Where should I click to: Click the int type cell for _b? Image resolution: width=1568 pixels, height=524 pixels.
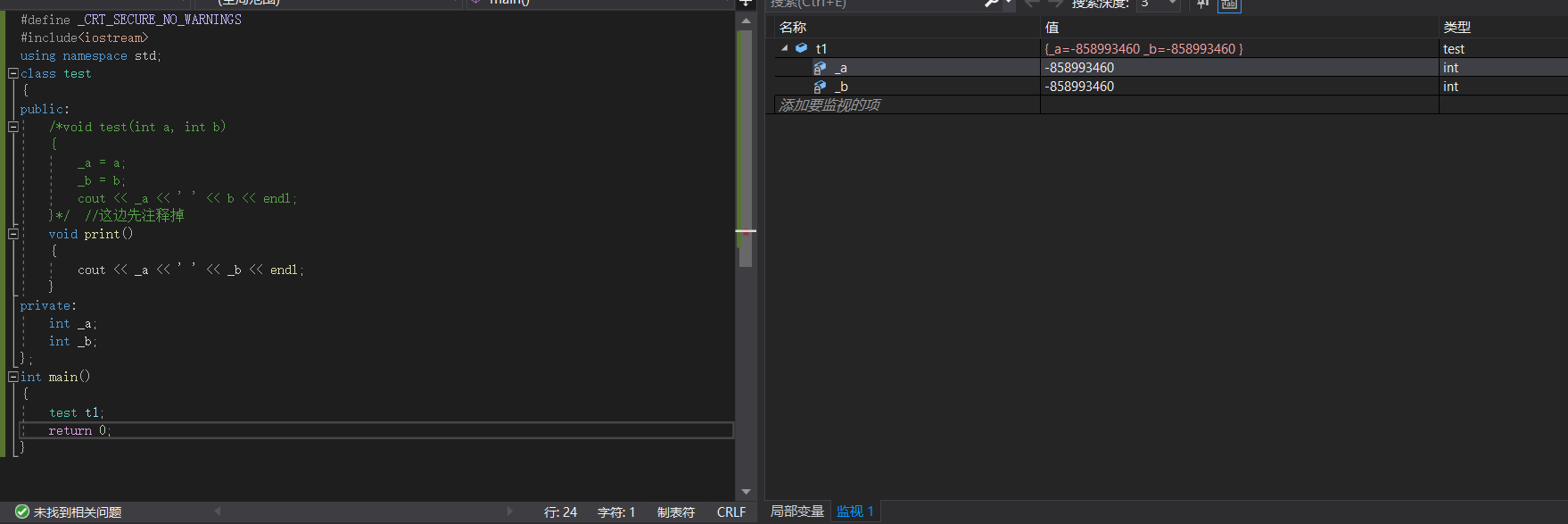tap(1450, 87)
